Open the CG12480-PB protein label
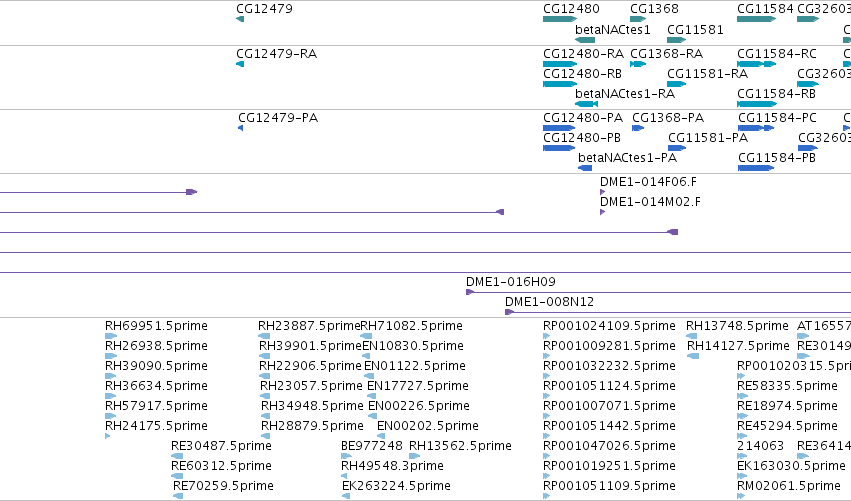 tap(582, 138)
